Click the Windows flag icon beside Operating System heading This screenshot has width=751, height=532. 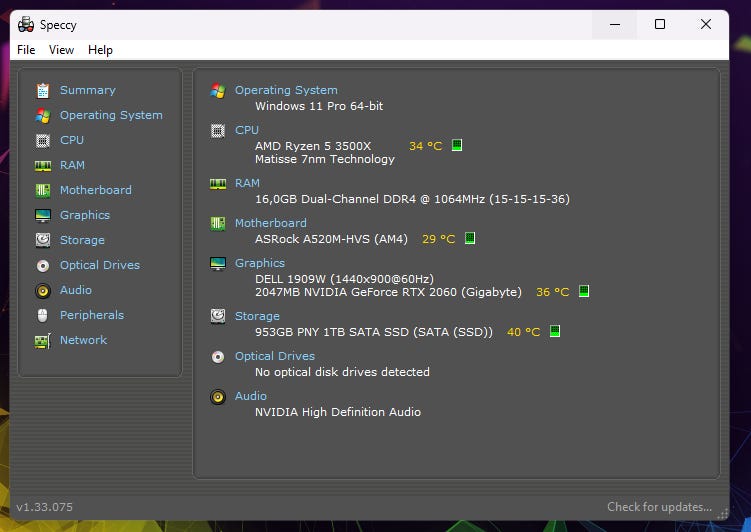point(218,91)
